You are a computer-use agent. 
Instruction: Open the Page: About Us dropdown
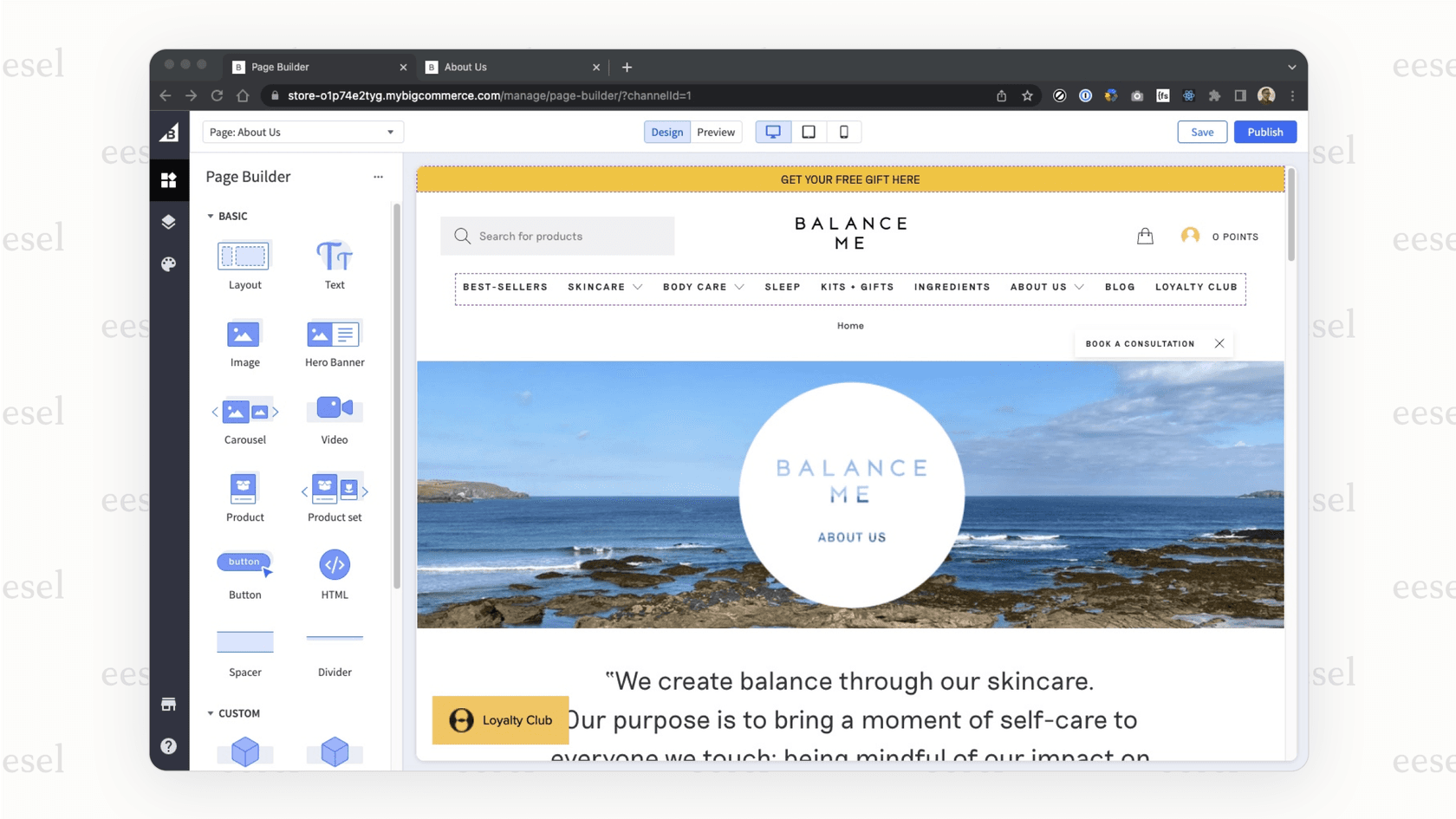pos(302,132)
